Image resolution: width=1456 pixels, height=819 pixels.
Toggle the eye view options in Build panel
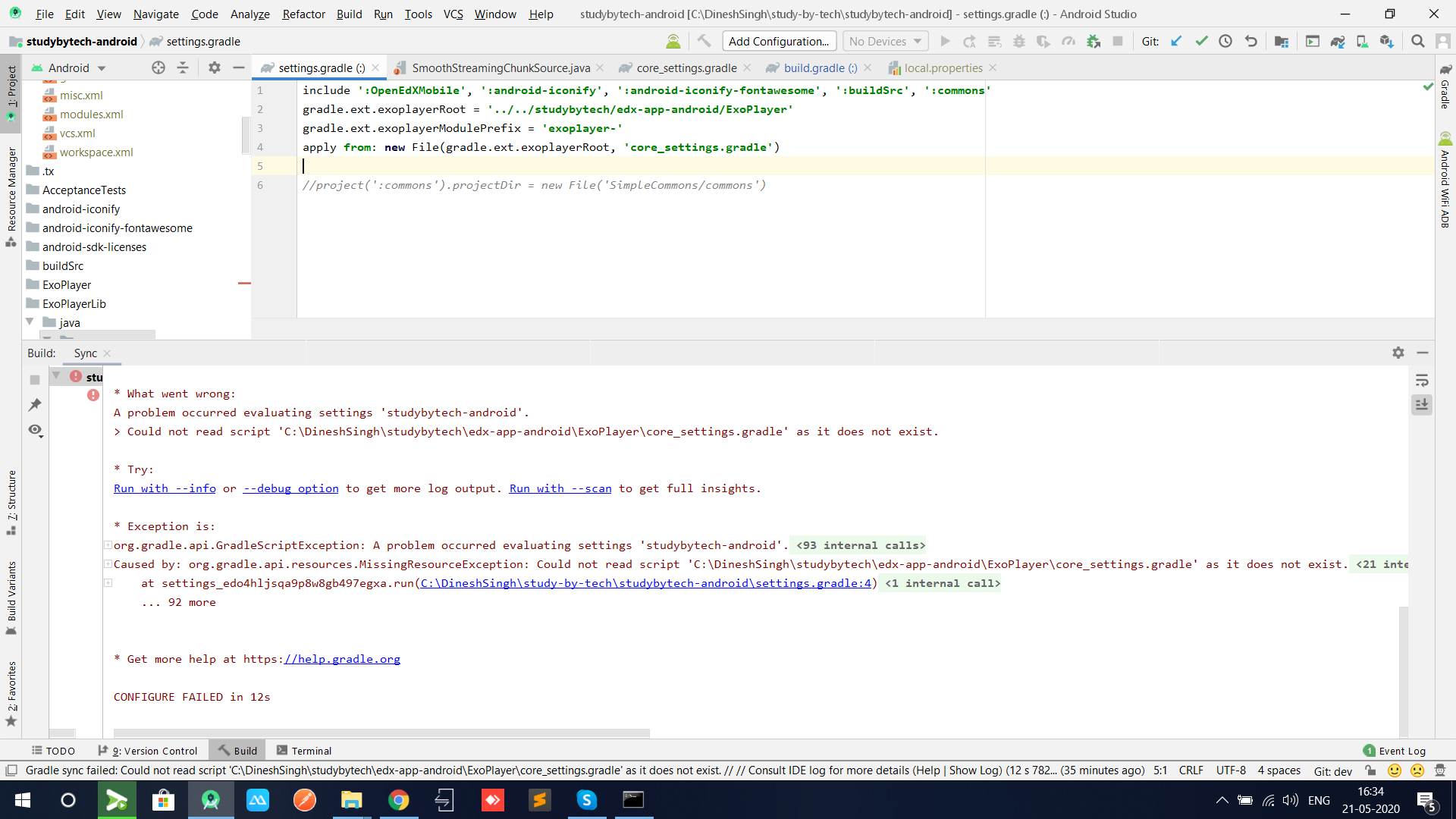click(34, 430)
